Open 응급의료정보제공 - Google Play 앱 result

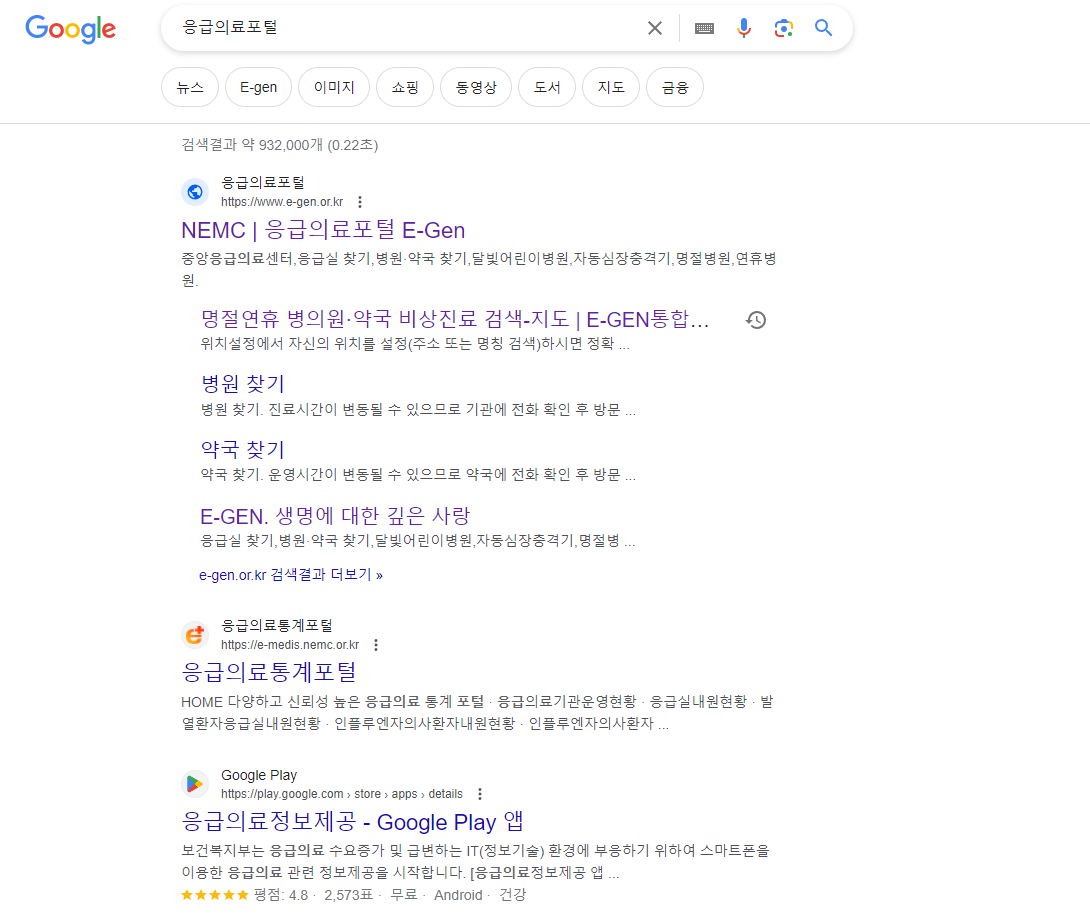click(x=352, y=821)
